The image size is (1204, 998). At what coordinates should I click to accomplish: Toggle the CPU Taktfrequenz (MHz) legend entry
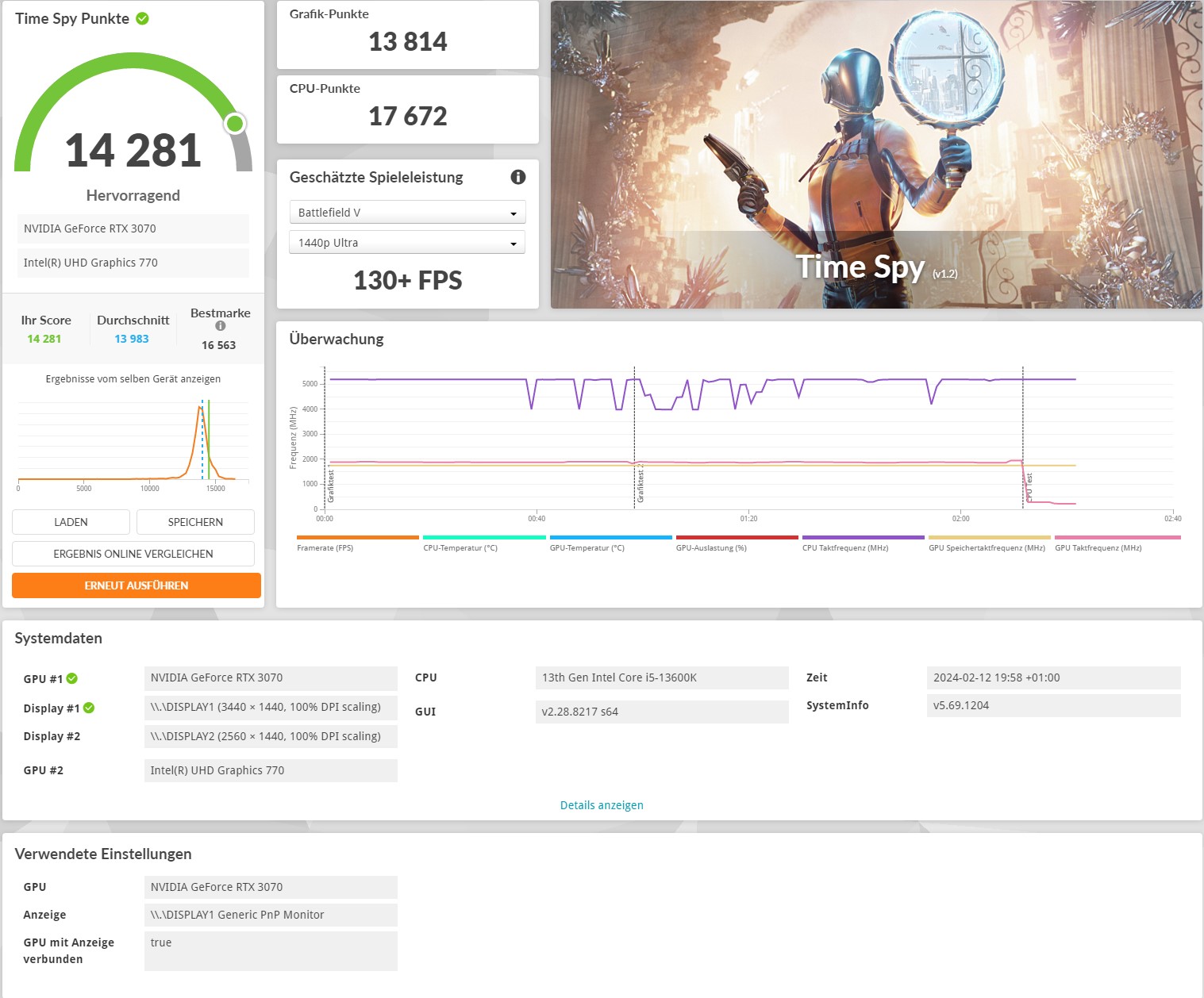(x=863, y=544)
